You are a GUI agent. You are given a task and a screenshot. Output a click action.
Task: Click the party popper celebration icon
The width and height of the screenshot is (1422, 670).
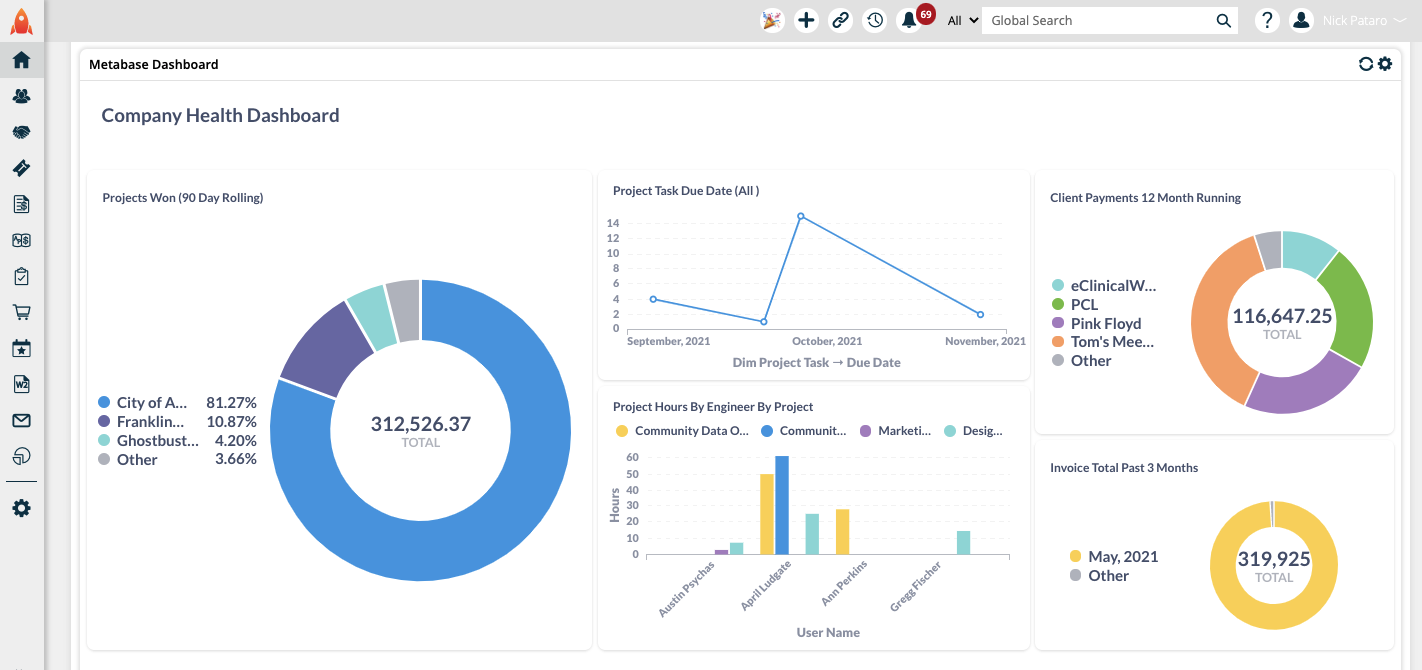tap(772, 20)
